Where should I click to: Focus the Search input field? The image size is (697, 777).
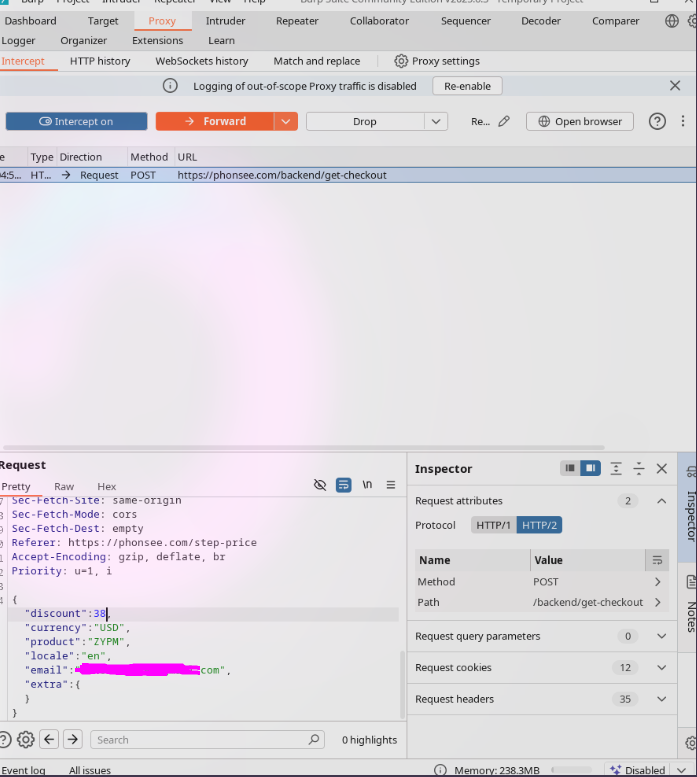pos(207,740)
